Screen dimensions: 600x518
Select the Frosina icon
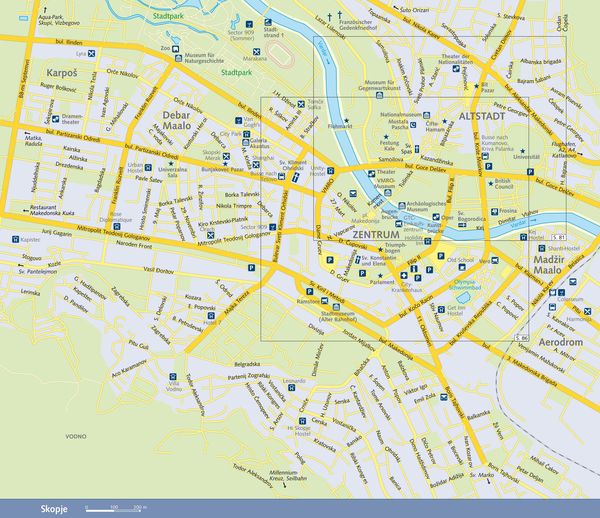(x=494, y=211)
